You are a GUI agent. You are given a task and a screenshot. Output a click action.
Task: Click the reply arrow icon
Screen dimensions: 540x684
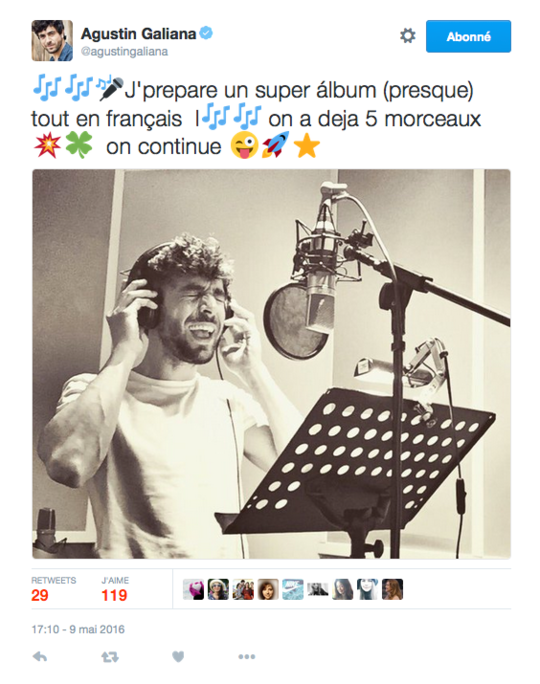pyautogui.click(x=40, y=657)
